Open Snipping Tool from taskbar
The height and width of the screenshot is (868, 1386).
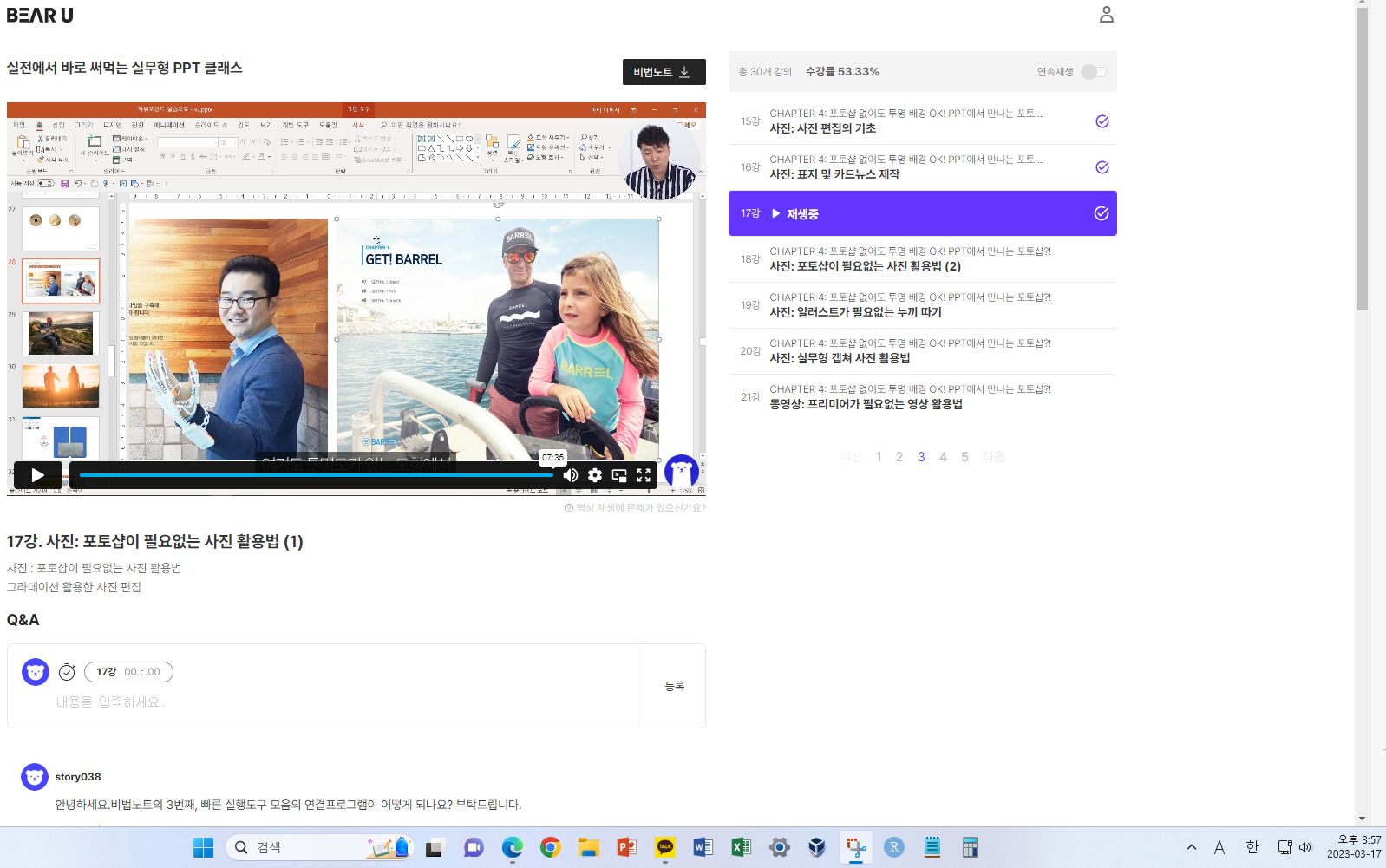pos(856,847)
